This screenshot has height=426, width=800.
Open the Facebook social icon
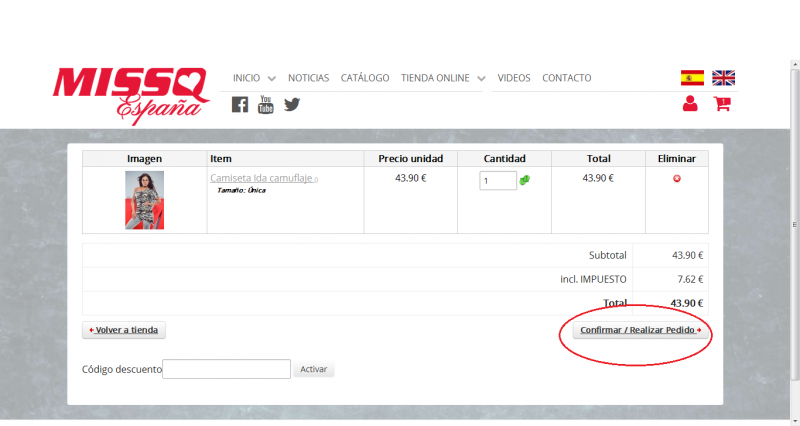240,104
